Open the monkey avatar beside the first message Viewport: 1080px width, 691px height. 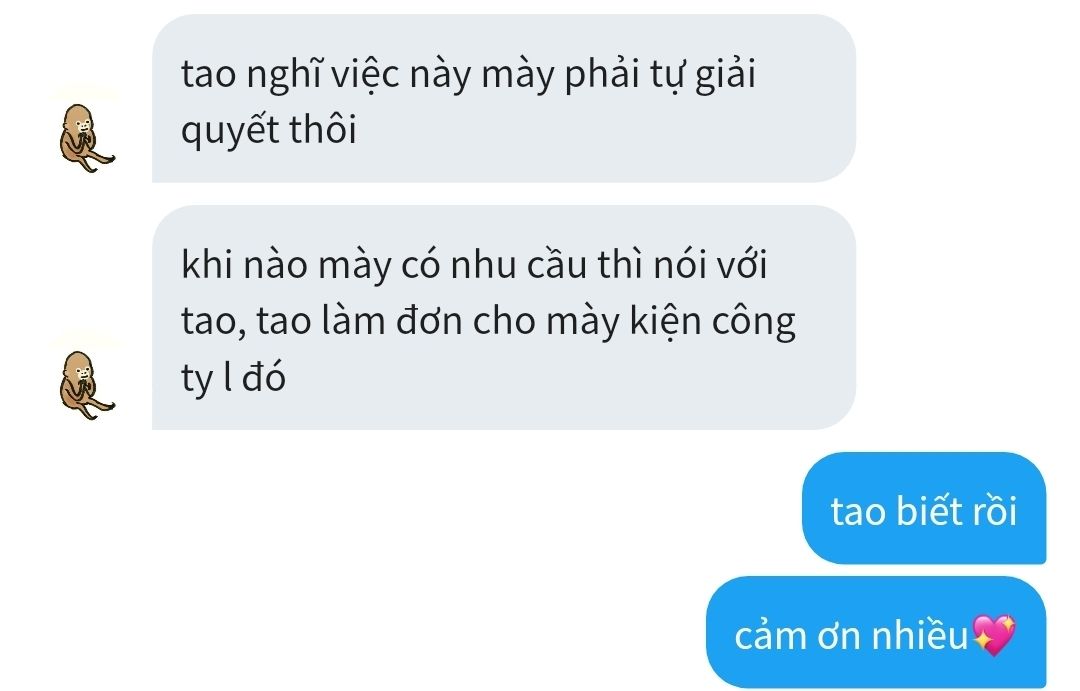coord(86,137)
